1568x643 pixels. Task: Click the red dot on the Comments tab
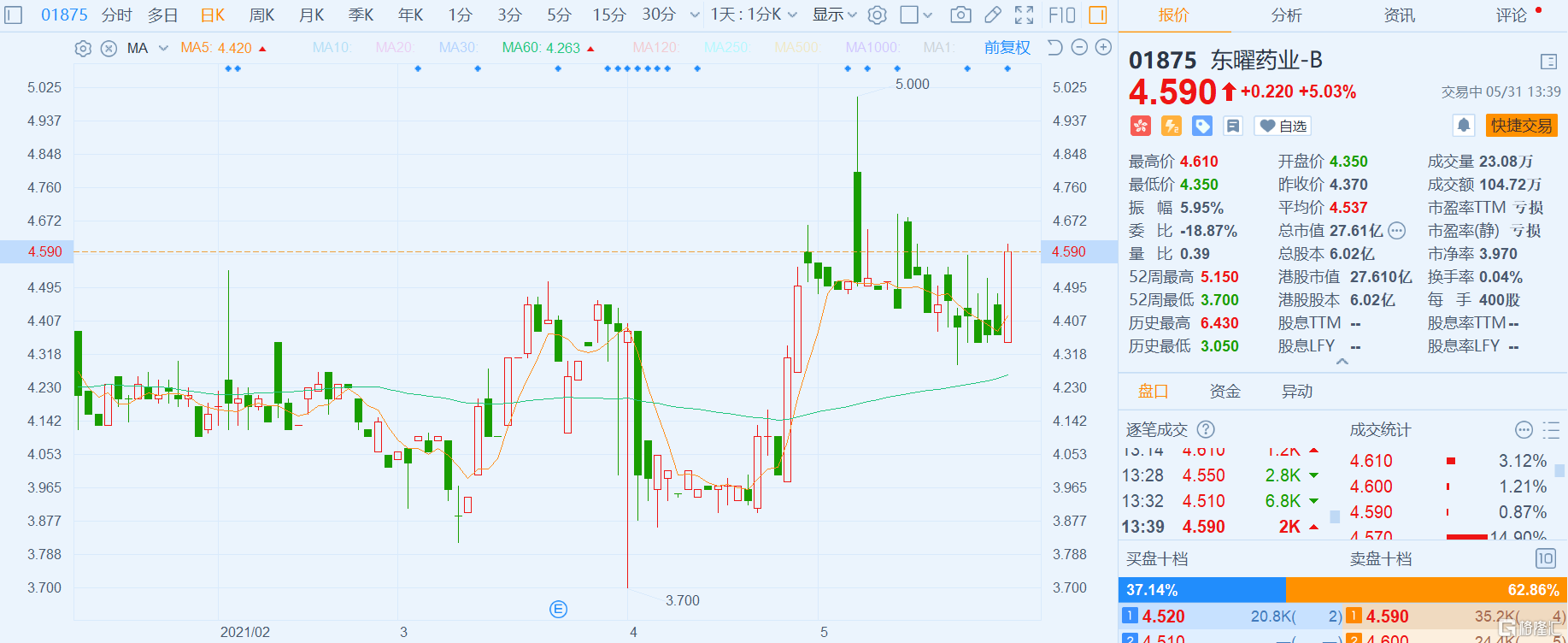1539,10
